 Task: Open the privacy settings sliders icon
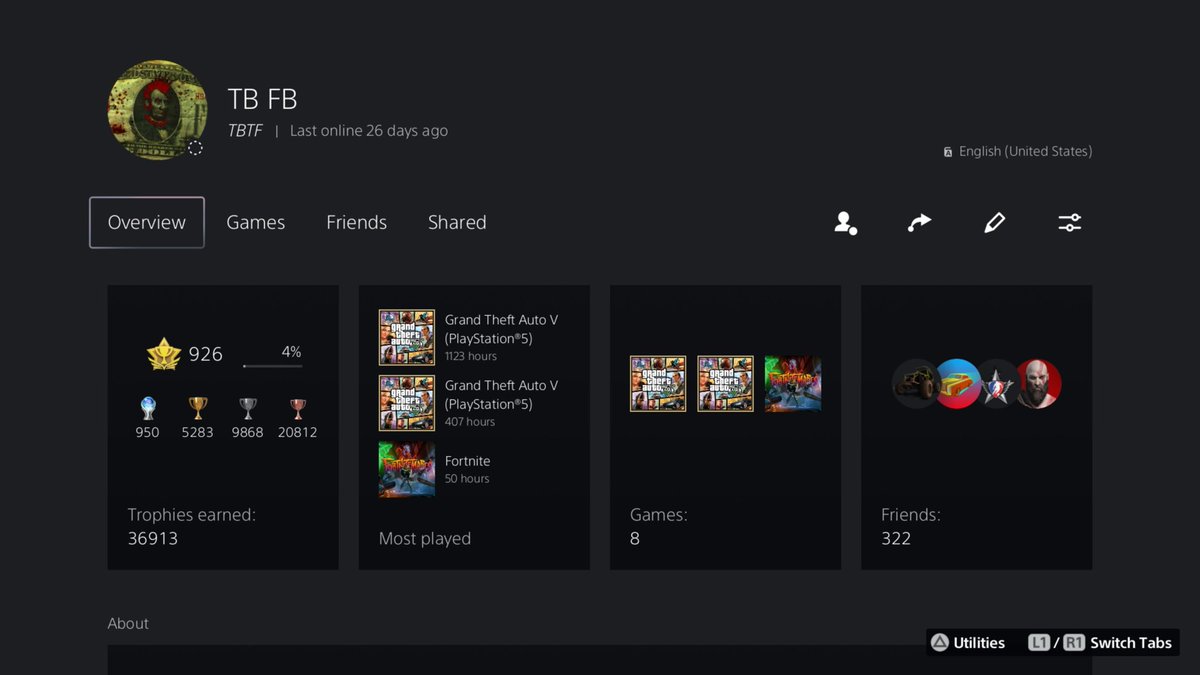1069,222
